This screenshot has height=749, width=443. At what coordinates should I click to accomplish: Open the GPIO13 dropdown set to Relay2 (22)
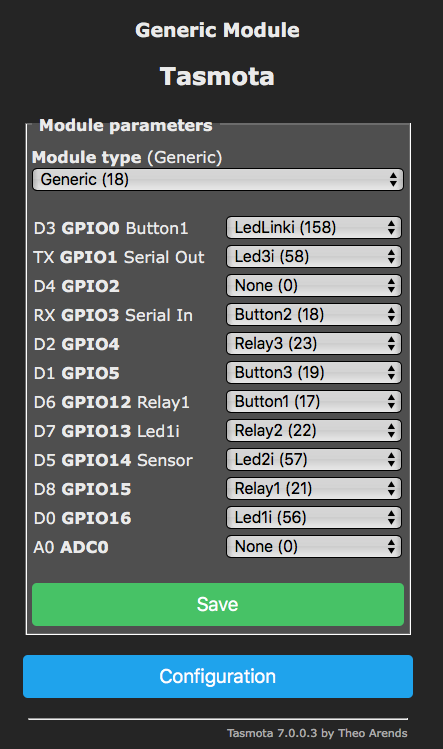click(313, 430)
